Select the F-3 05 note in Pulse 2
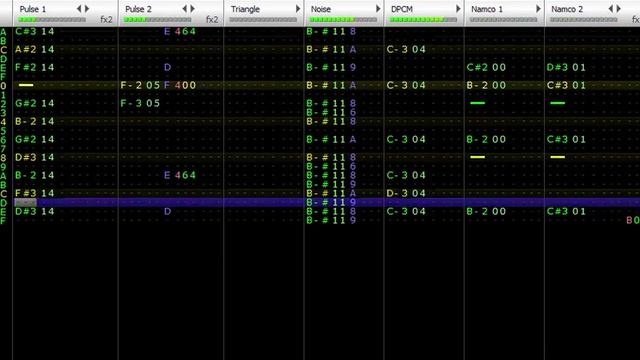This screenshot has width=640, height=360. (x=140, y=103)
